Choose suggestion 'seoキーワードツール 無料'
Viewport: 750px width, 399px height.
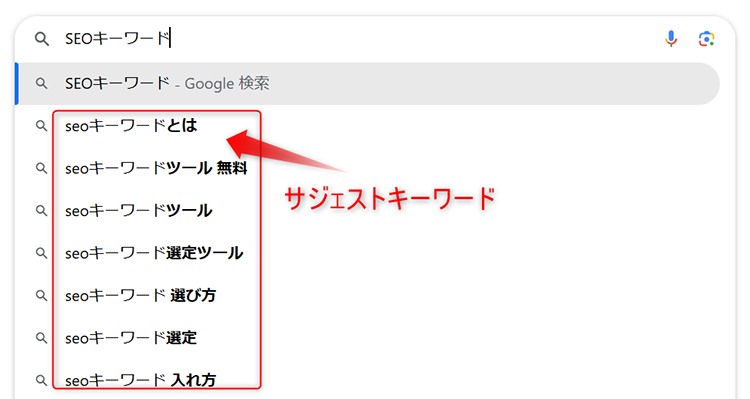(156, 168)
